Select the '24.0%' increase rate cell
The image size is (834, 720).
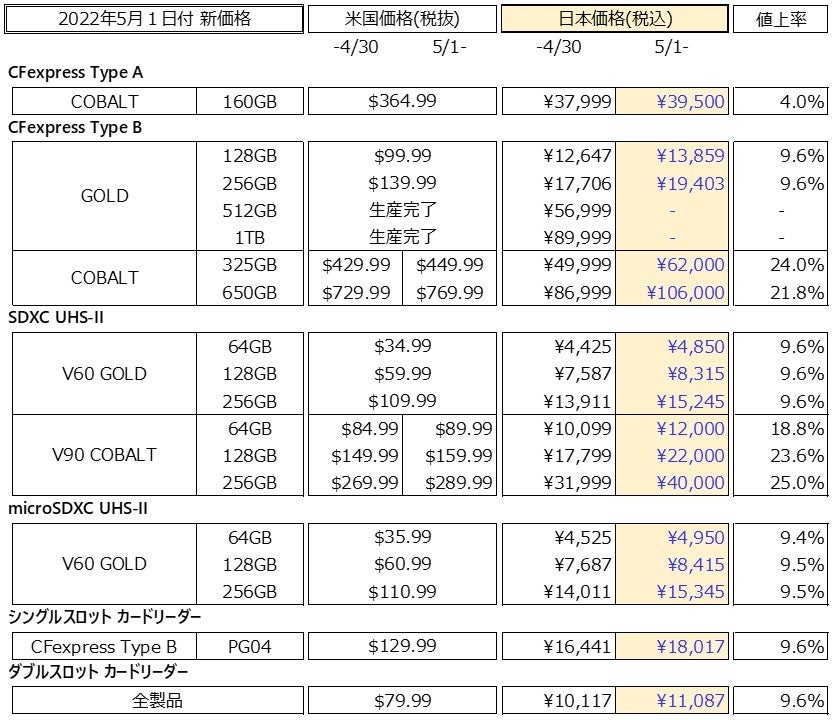coord(797,265)
